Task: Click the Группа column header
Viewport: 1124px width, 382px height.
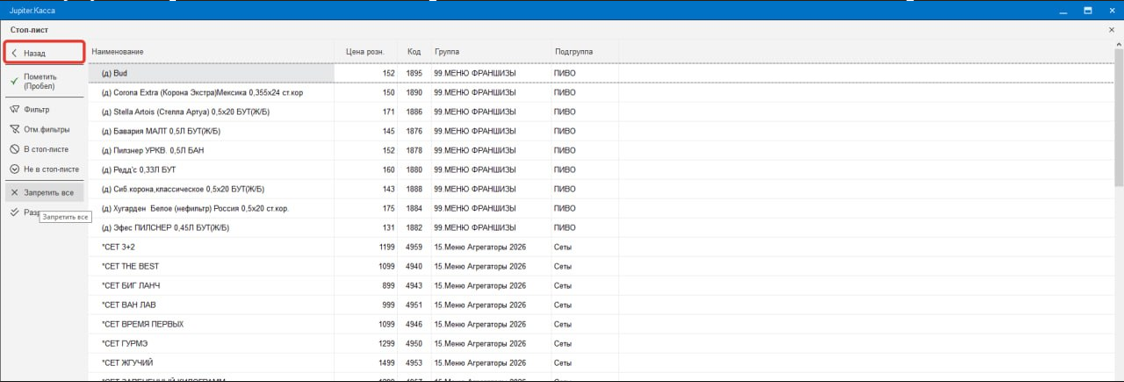Action: click(490, 52)
